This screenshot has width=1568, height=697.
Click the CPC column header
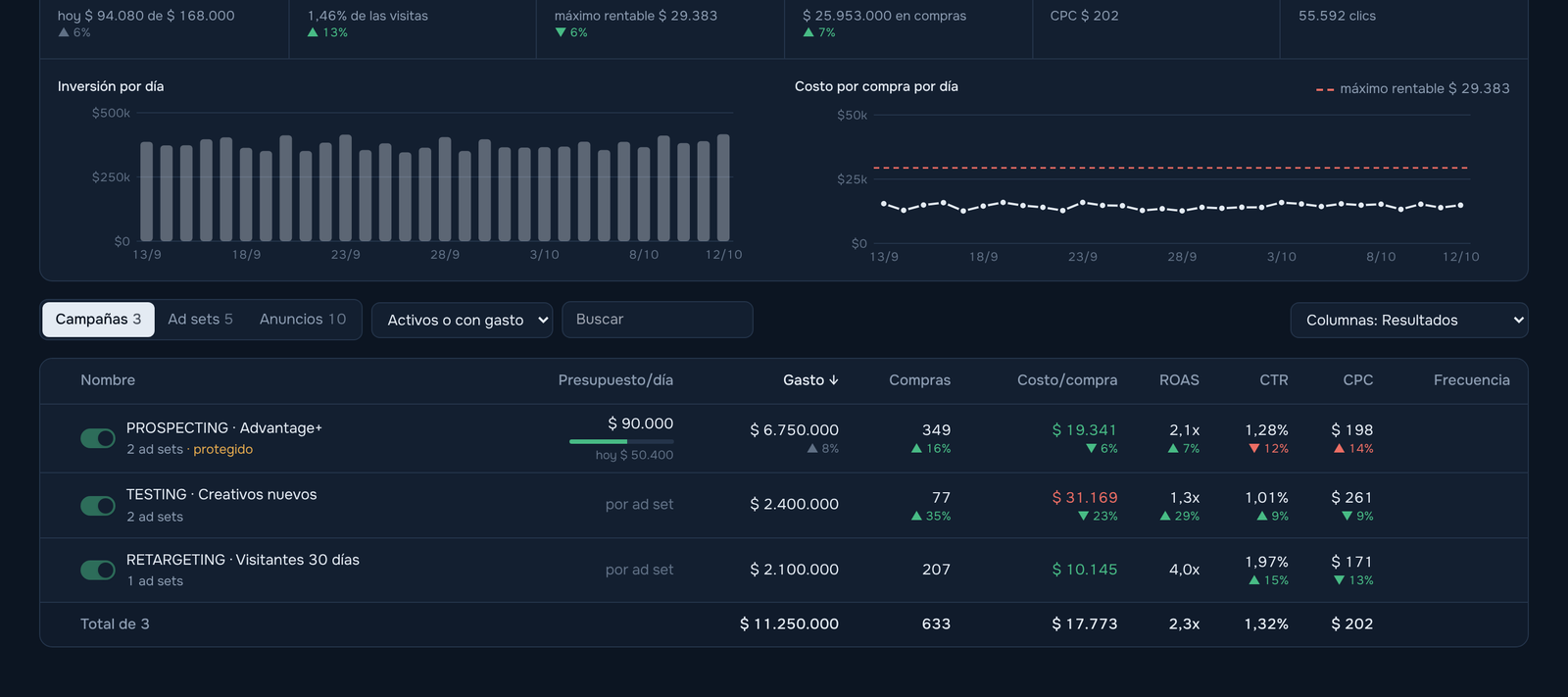click(x=1358, y=380)
